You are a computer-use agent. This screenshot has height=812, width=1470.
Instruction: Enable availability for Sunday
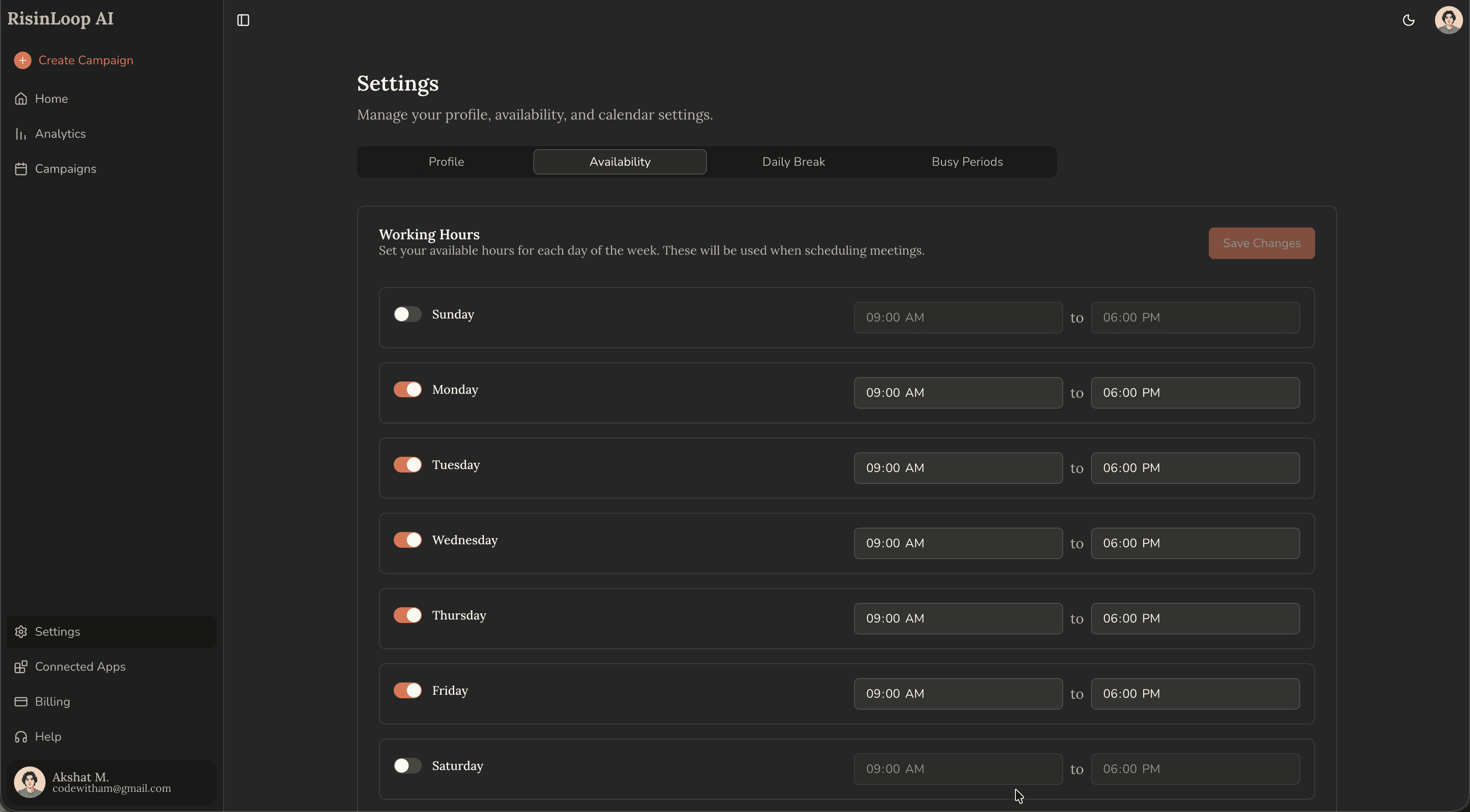tap(407, 314)
